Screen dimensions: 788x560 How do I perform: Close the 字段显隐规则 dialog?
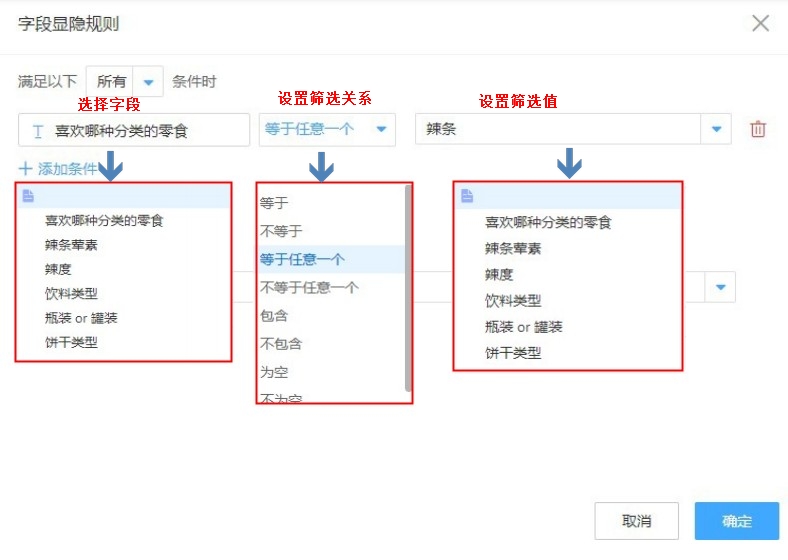tap(761, 23)
